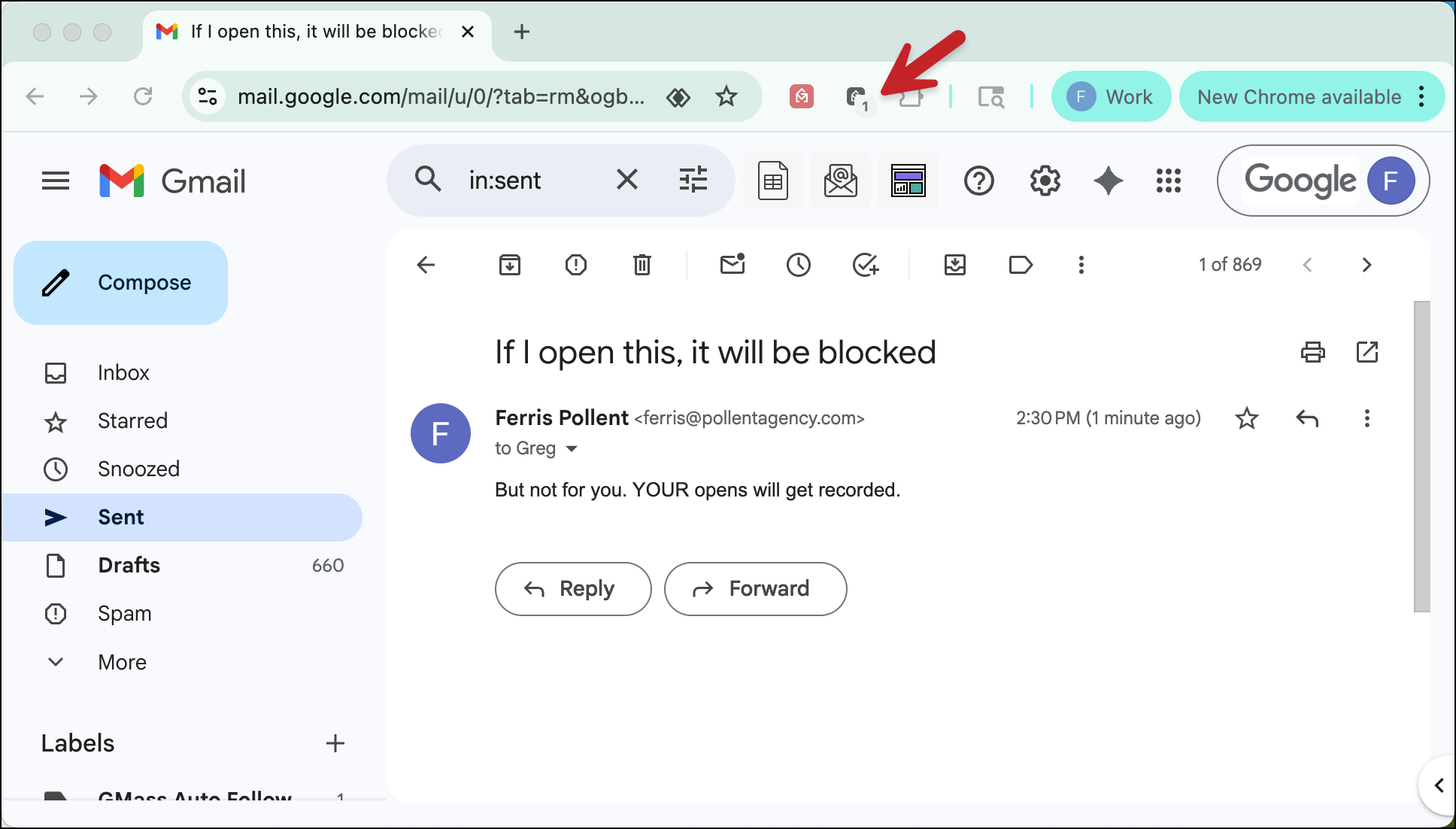Open the Labels tag icon in toolbar
The image size is (1456, 829).
pyautogui.click(x=1020, y=265)
